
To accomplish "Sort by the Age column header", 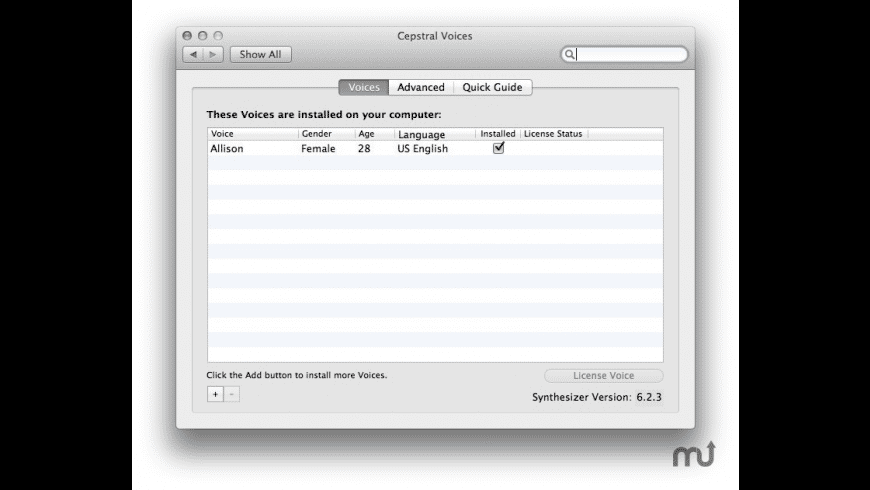I will pyautogui.click(x=375, y=134).
